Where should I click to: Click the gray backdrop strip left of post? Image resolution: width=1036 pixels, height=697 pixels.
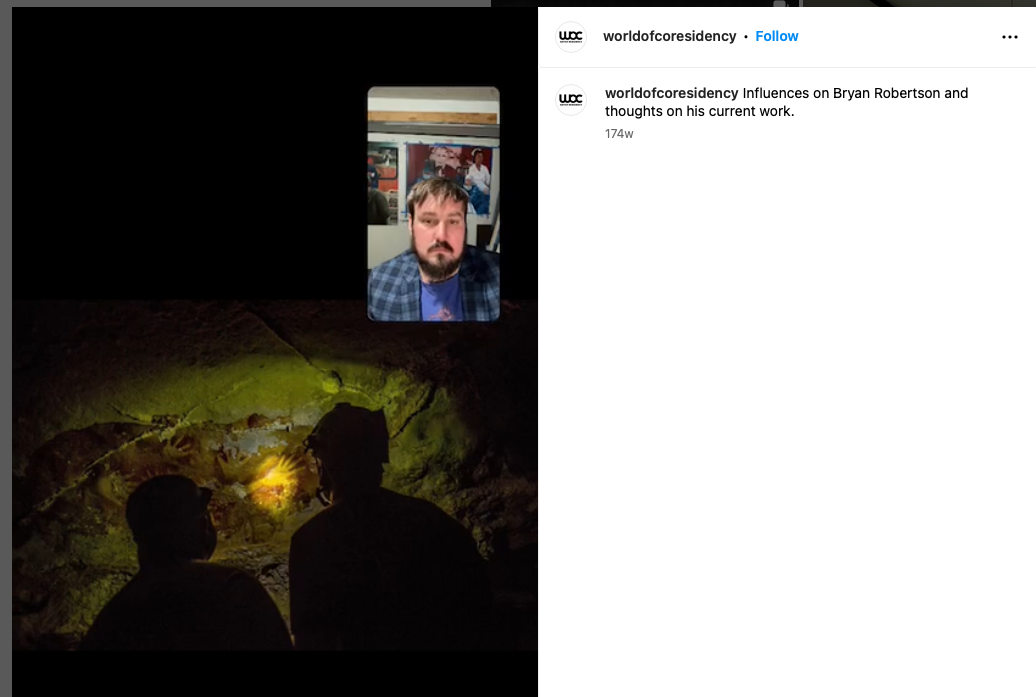[5, 350]
